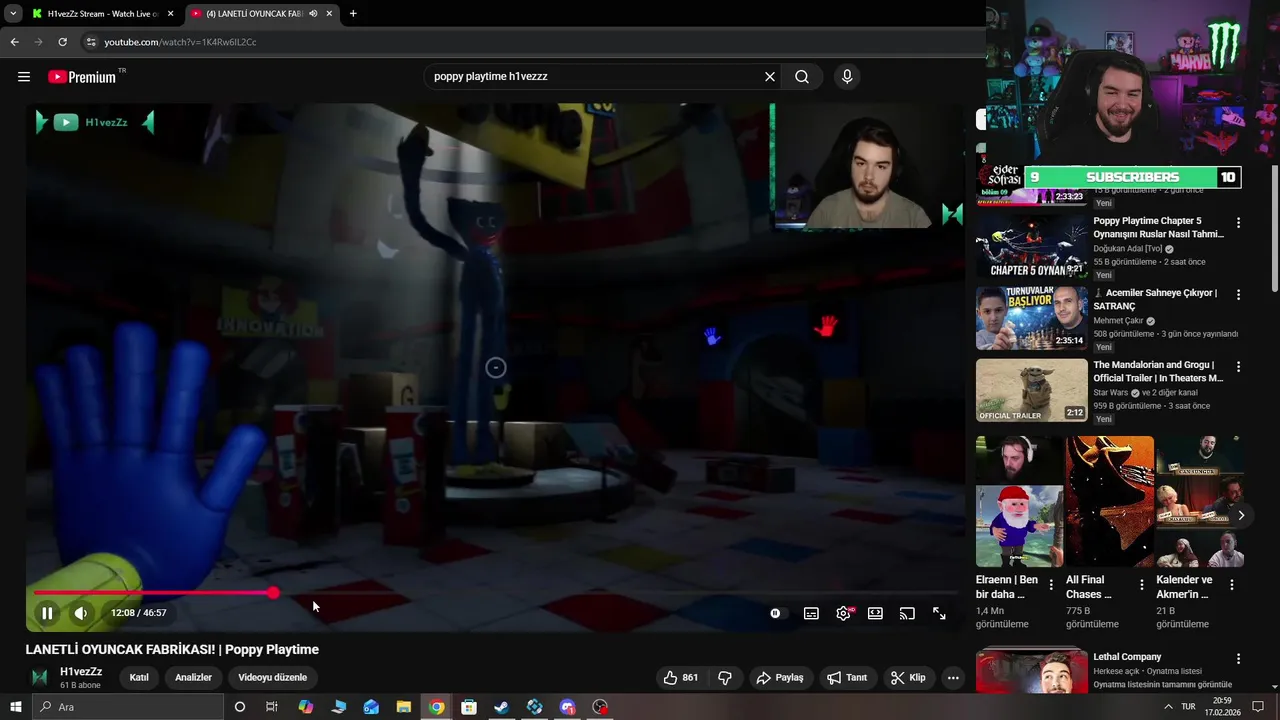Viewport: 1280px width, 720px height.
Task: Show next shorts with right arrow
Action: point(1241,516)
